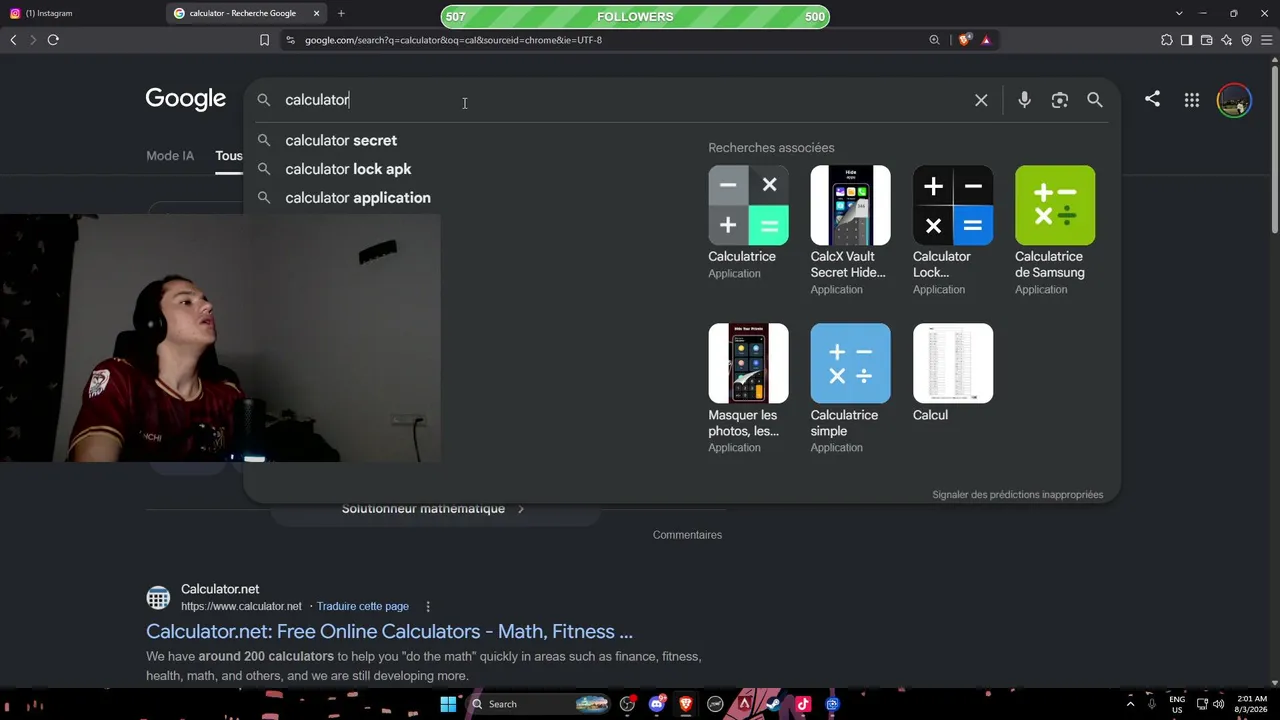Switch to the Instagram tab
Viewport: 1280px width, 720px height.
pyautogui.click(x=82, y=13)
